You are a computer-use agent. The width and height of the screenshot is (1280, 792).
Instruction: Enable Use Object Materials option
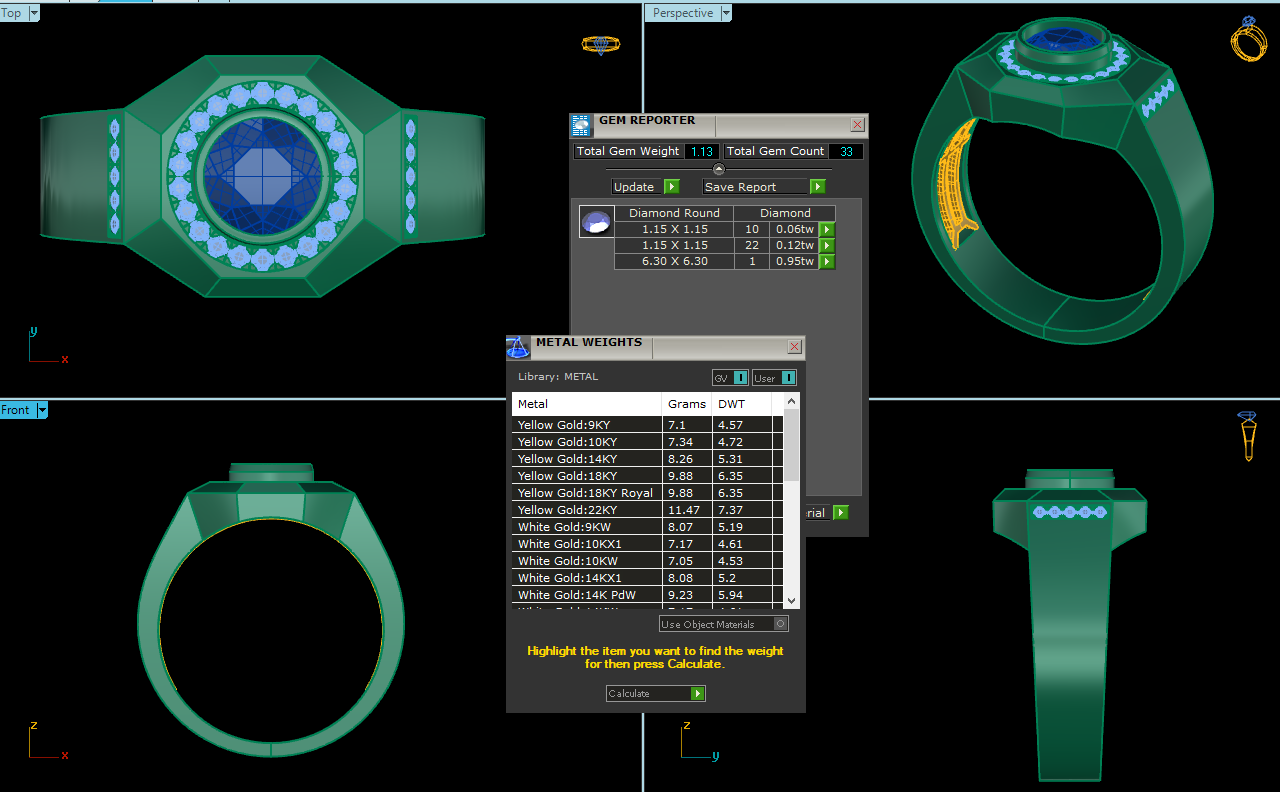pos(781,624)
